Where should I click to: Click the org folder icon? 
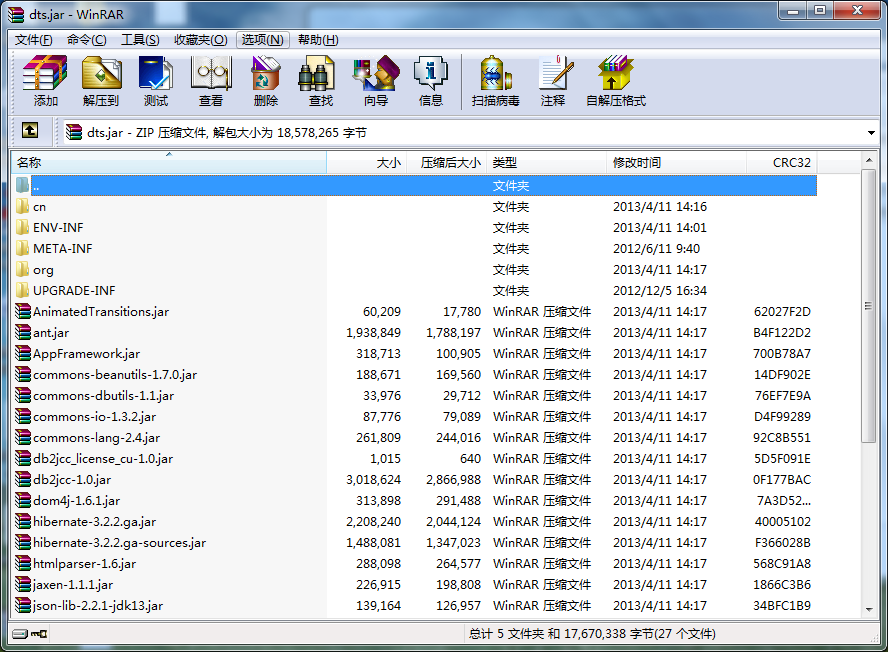(x=22, y=269)
